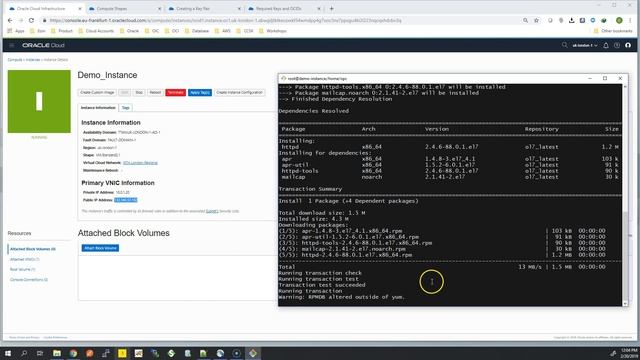
Task: Select Attached VNICs in Resources
Action: pyautogui.click(x=24, y=259)
